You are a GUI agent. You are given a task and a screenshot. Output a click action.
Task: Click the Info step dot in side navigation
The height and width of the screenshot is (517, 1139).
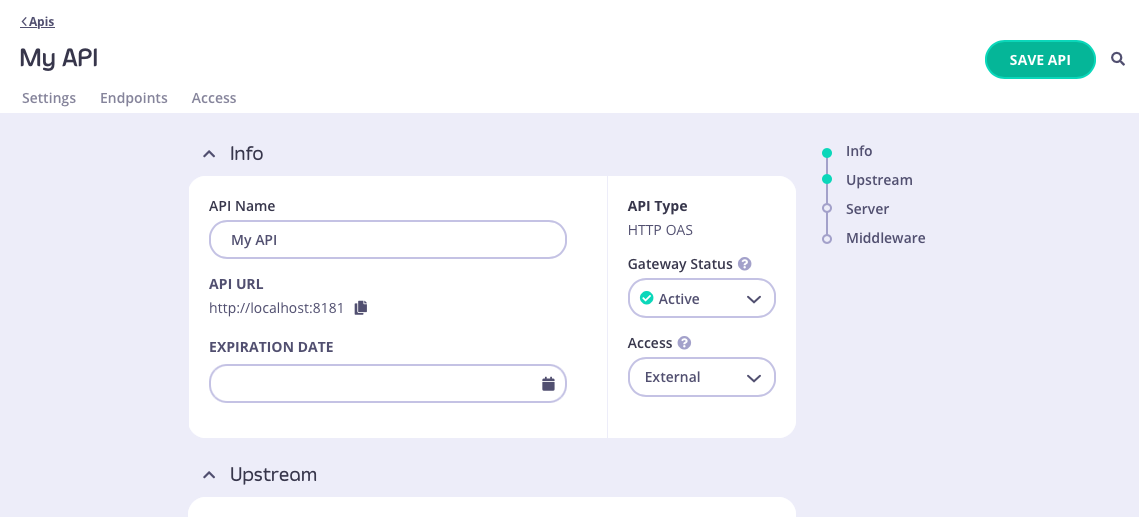pos(827,153)
